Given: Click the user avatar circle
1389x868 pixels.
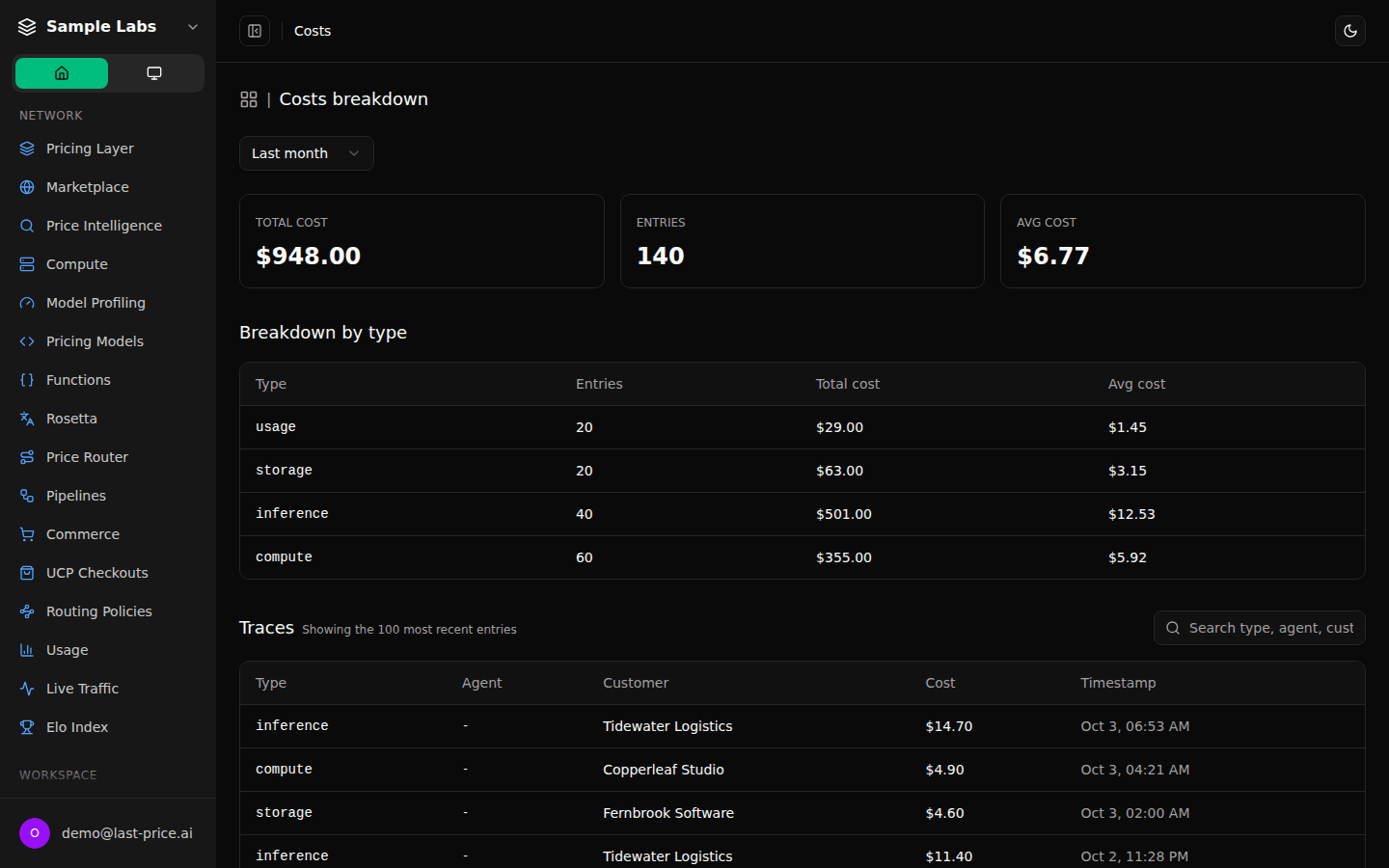Looking at the screenshot, I should tap(35, 833).
